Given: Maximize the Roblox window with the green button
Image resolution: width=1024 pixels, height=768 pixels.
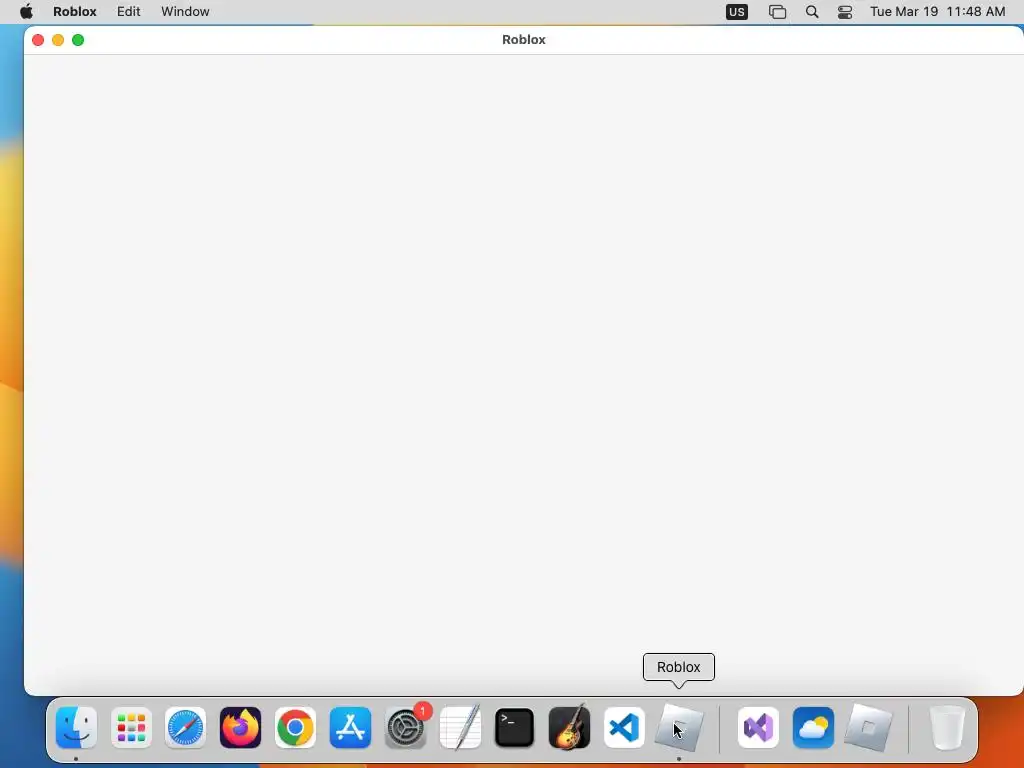Looking at the screenshot, I should tap(78, 40).
